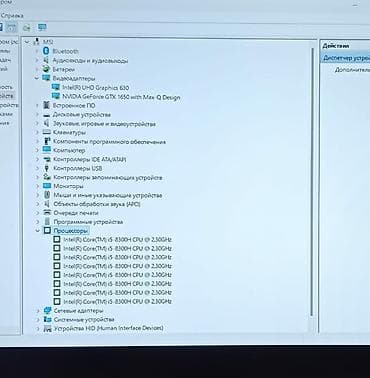Click the Устройства HID category icon
The height and width of the screenshot is (378, 370).
click(x=48, y=329)
